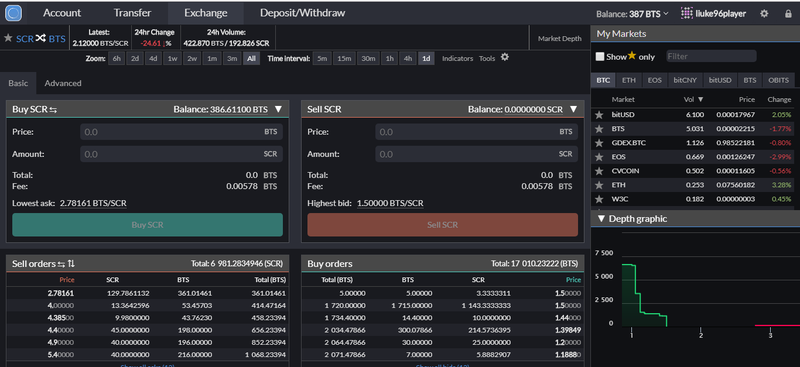This screenshot has height=367, width=800.
Task: Flip the market with SCR-BTS shuffle icon
Action: pos(41,38)
